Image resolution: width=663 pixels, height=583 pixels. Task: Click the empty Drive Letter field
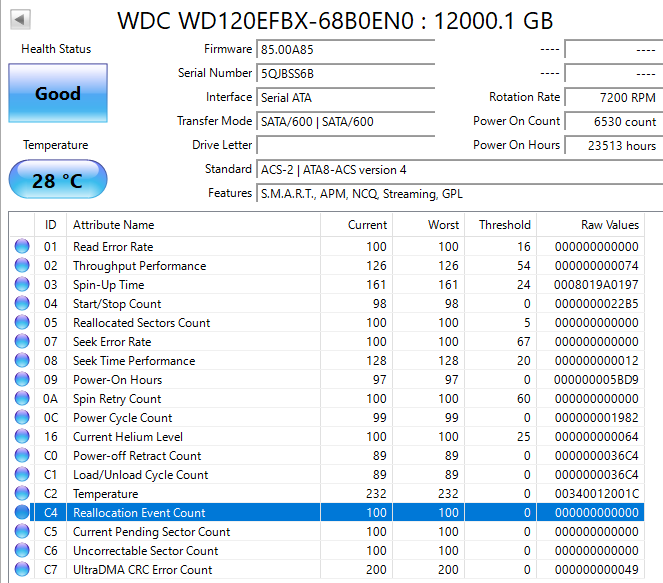point(345,146)
